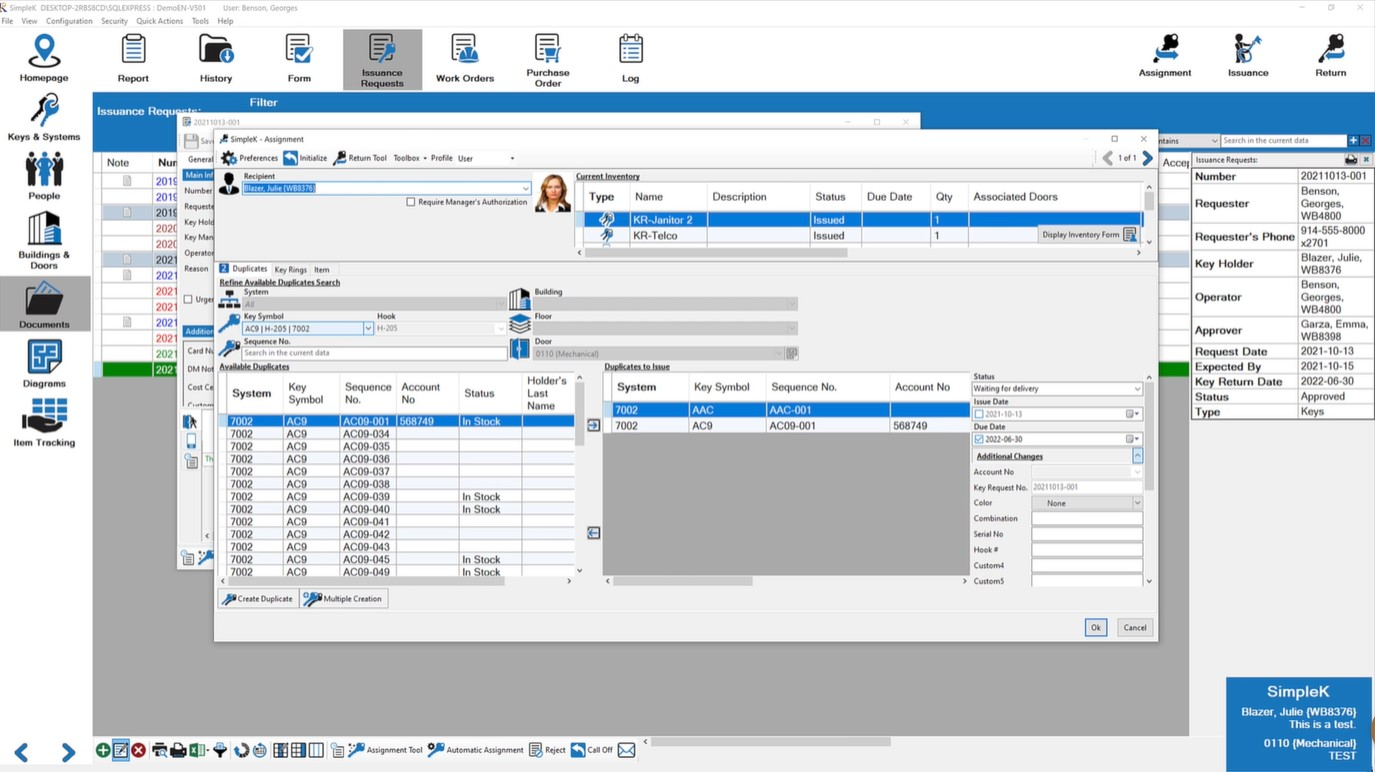The width and height of the screenshot is (1375, 772).
Task: Expand the Recipient dropdown
Action: (525, 188)
